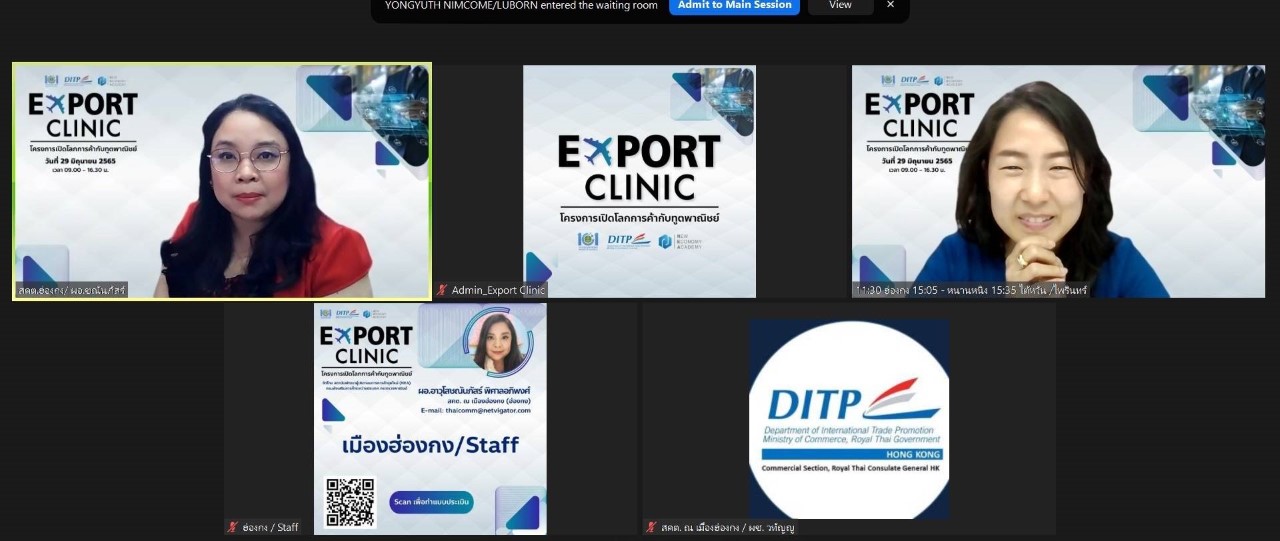Click the QR code on the Staff tile

(x=350, y=502)
